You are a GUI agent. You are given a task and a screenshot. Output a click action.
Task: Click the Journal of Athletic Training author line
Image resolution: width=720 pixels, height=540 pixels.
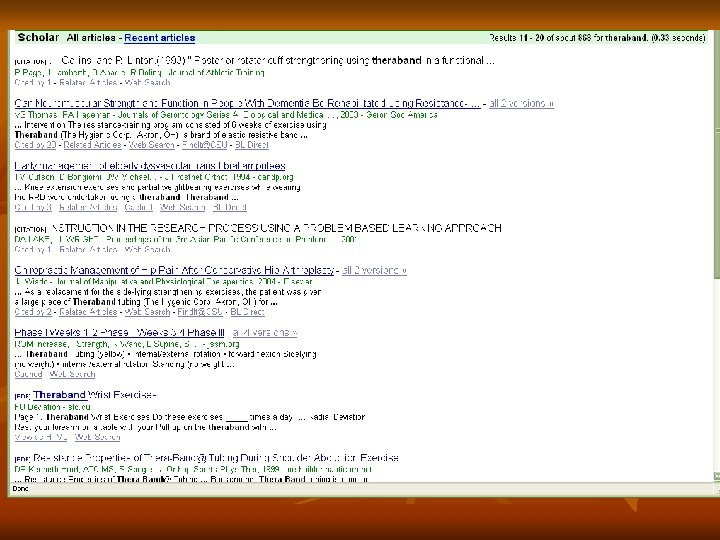click(x=139, y=73)
